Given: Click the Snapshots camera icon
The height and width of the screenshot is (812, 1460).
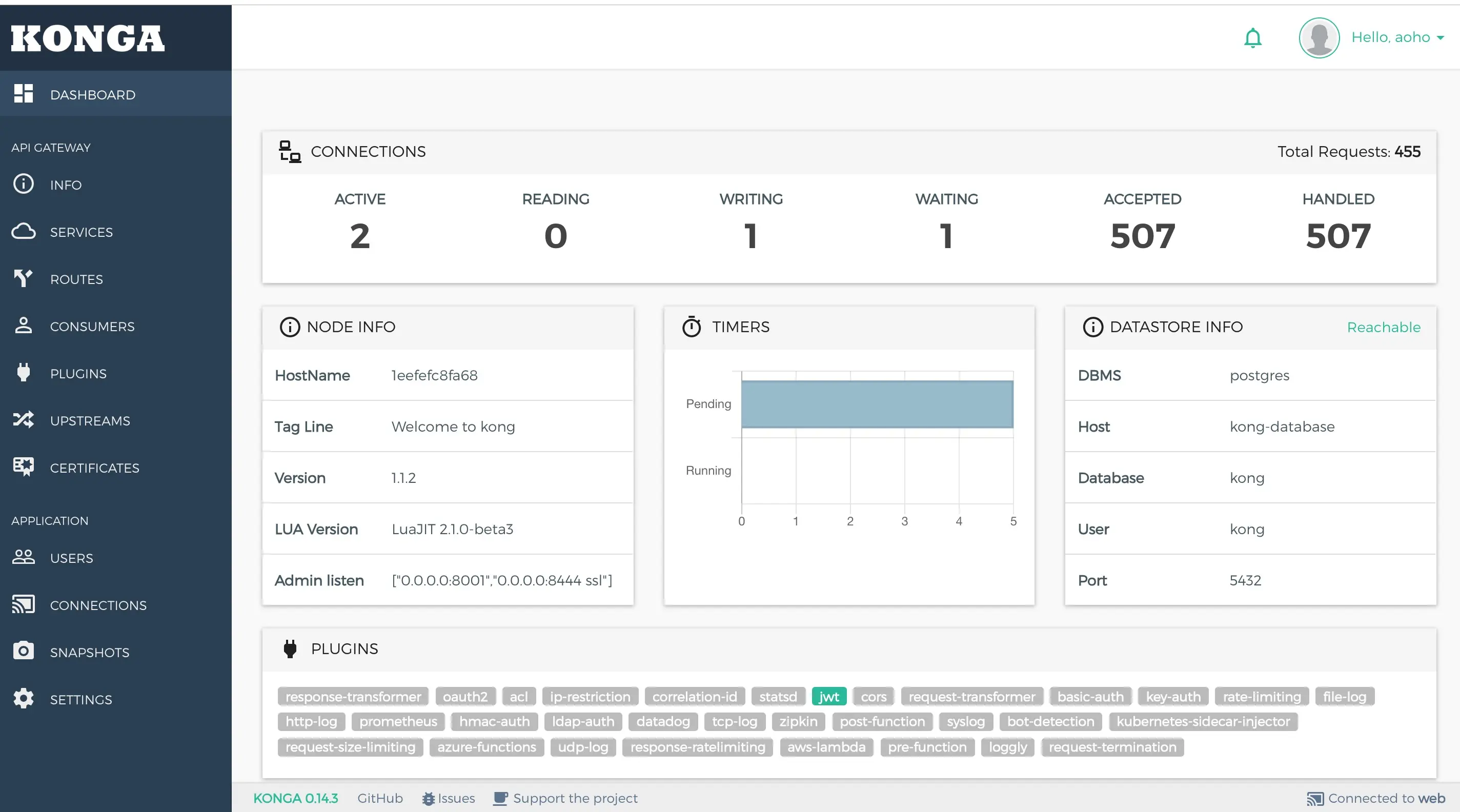Looking at the screenshot, I should click(23, 651).
